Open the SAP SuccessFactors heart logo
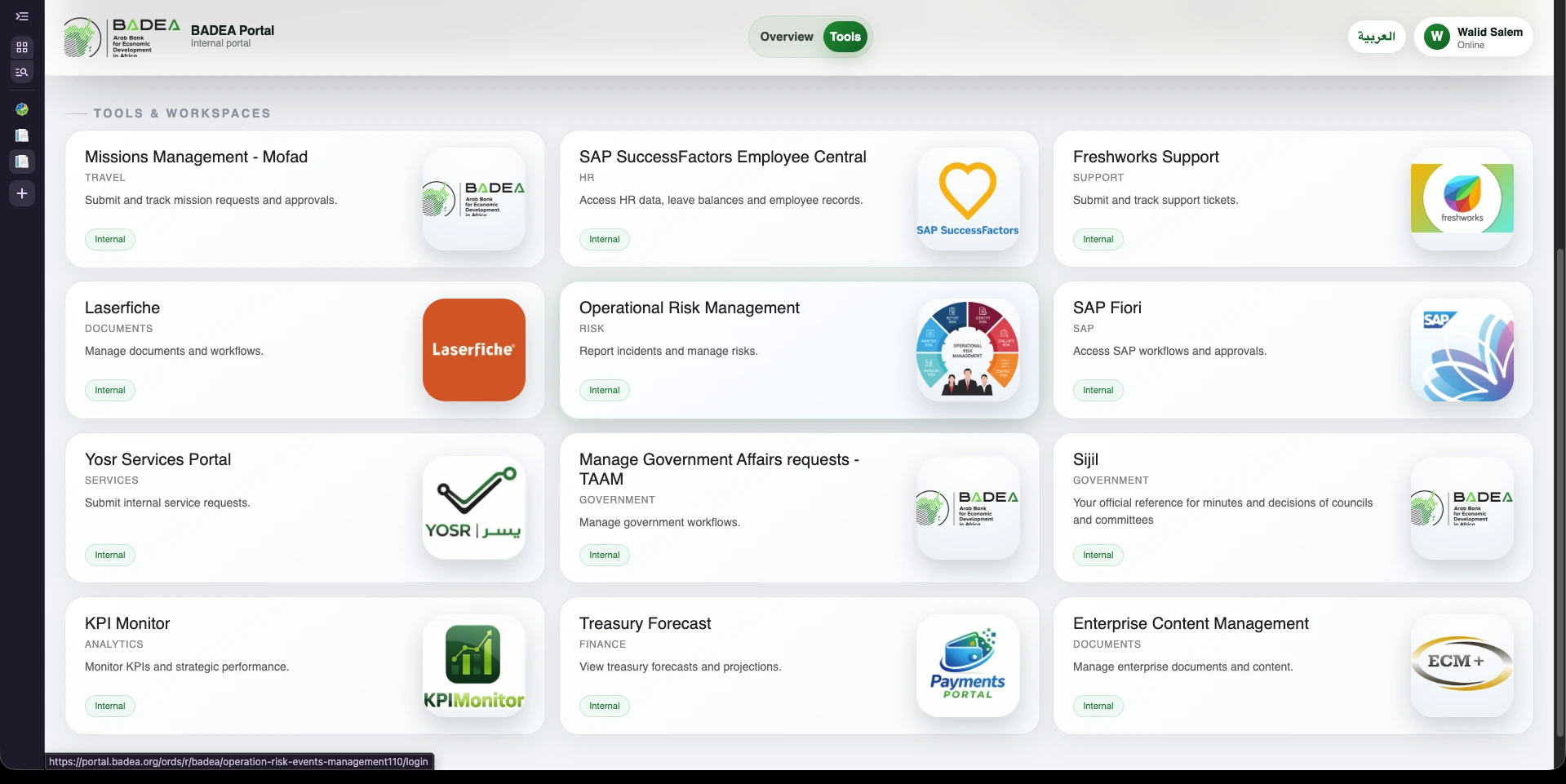Screen dimensions: 1566x784 (x=968, y=199)
